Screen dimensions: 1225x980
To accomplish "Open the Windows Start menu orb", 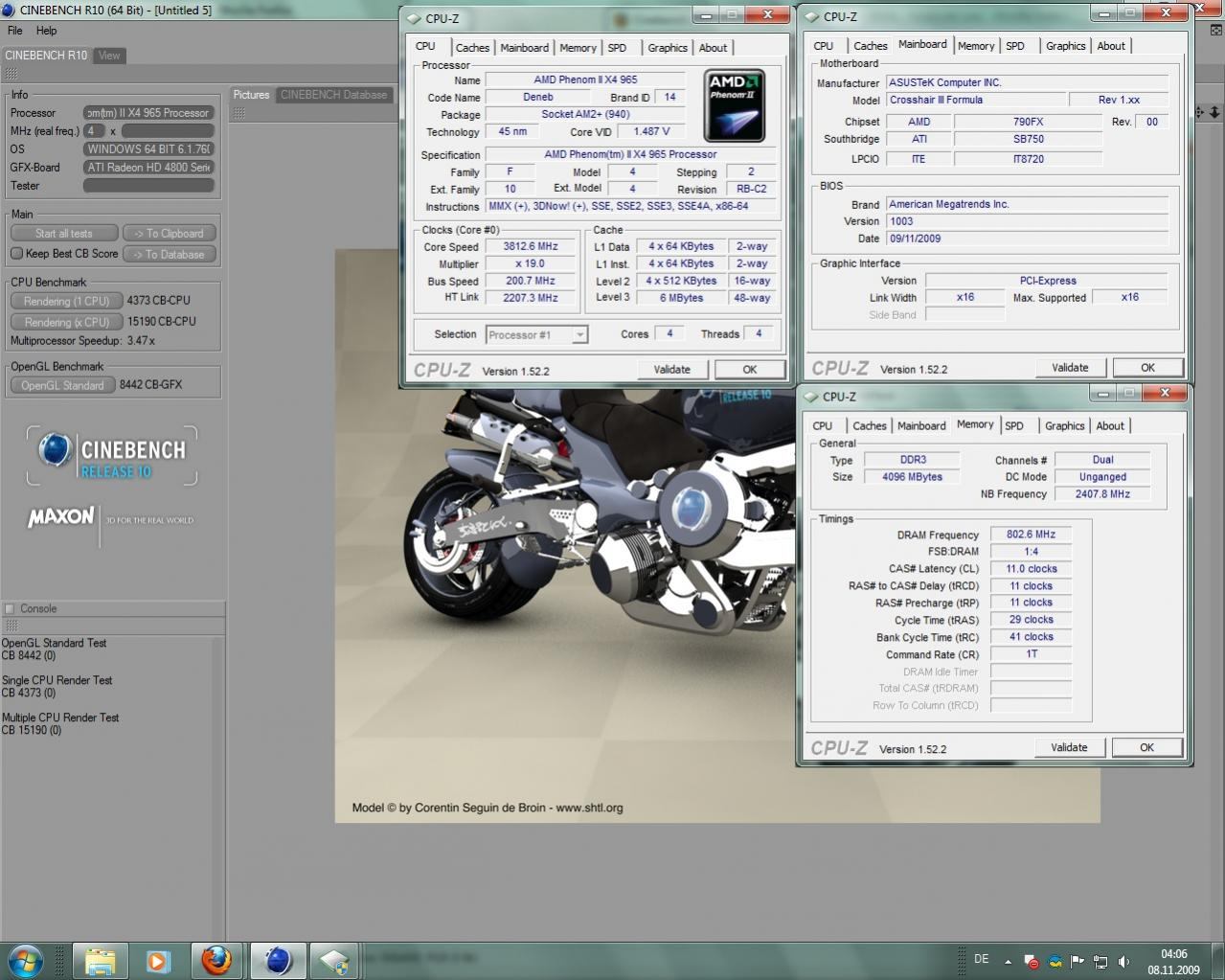I will pyautogui.click(x=26, y=960).
